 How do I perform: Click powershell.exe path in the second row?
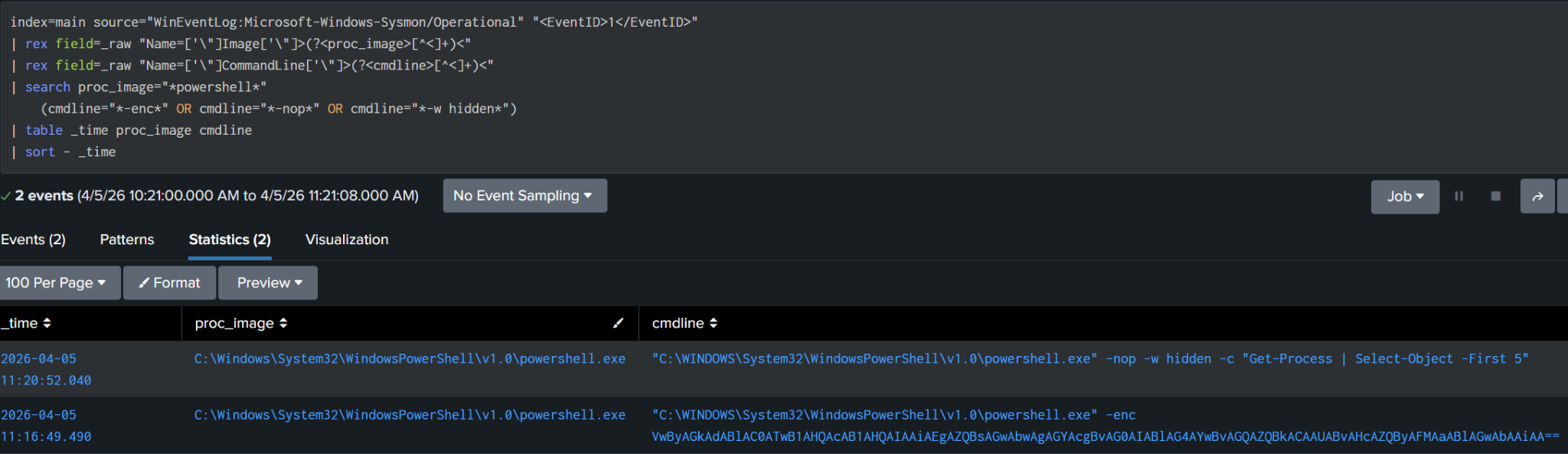(x=410, y=415)
